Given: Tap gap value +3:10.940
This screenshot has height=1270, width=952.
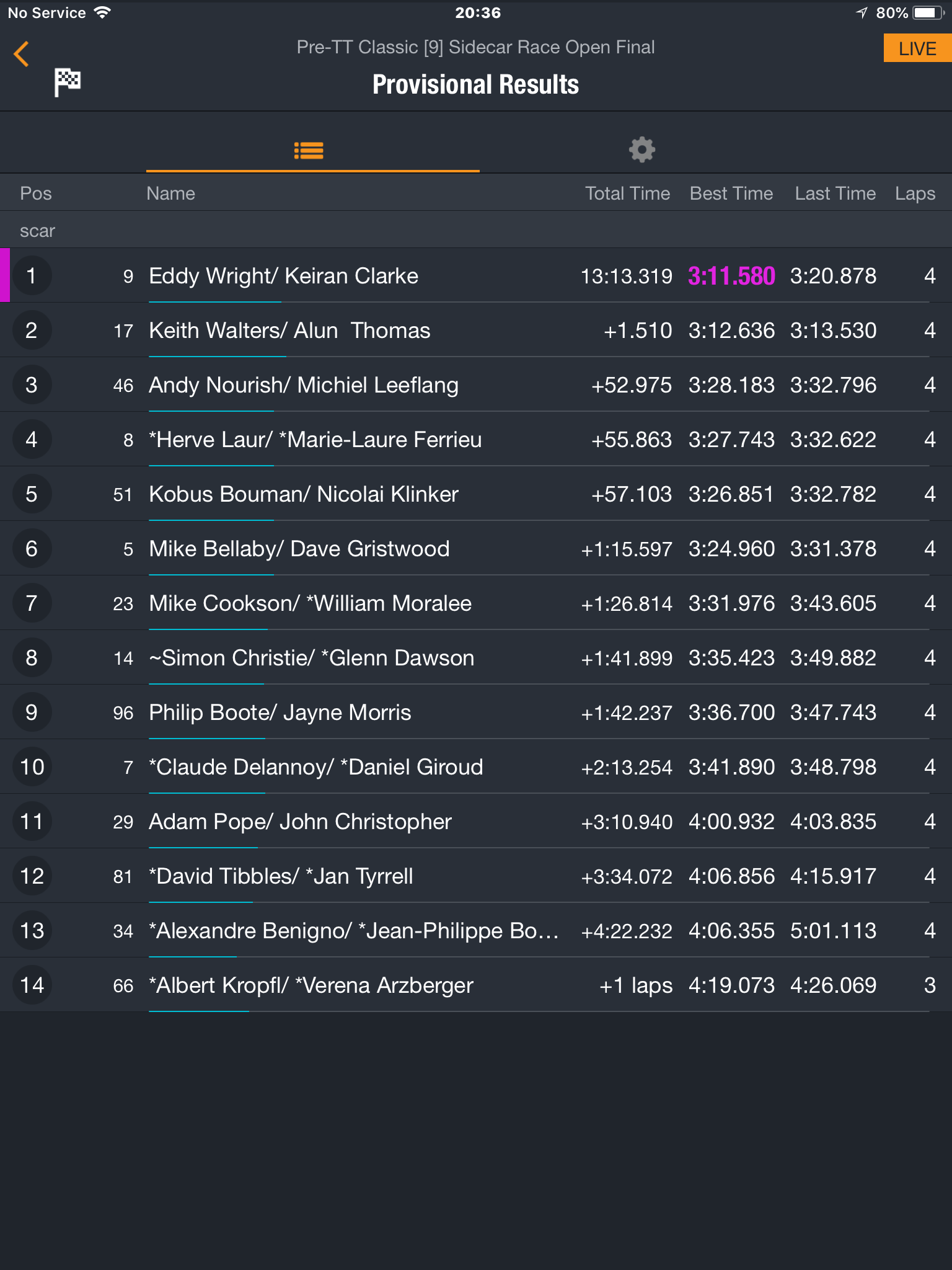Looking at the screenshot, I should click(627, 822).
